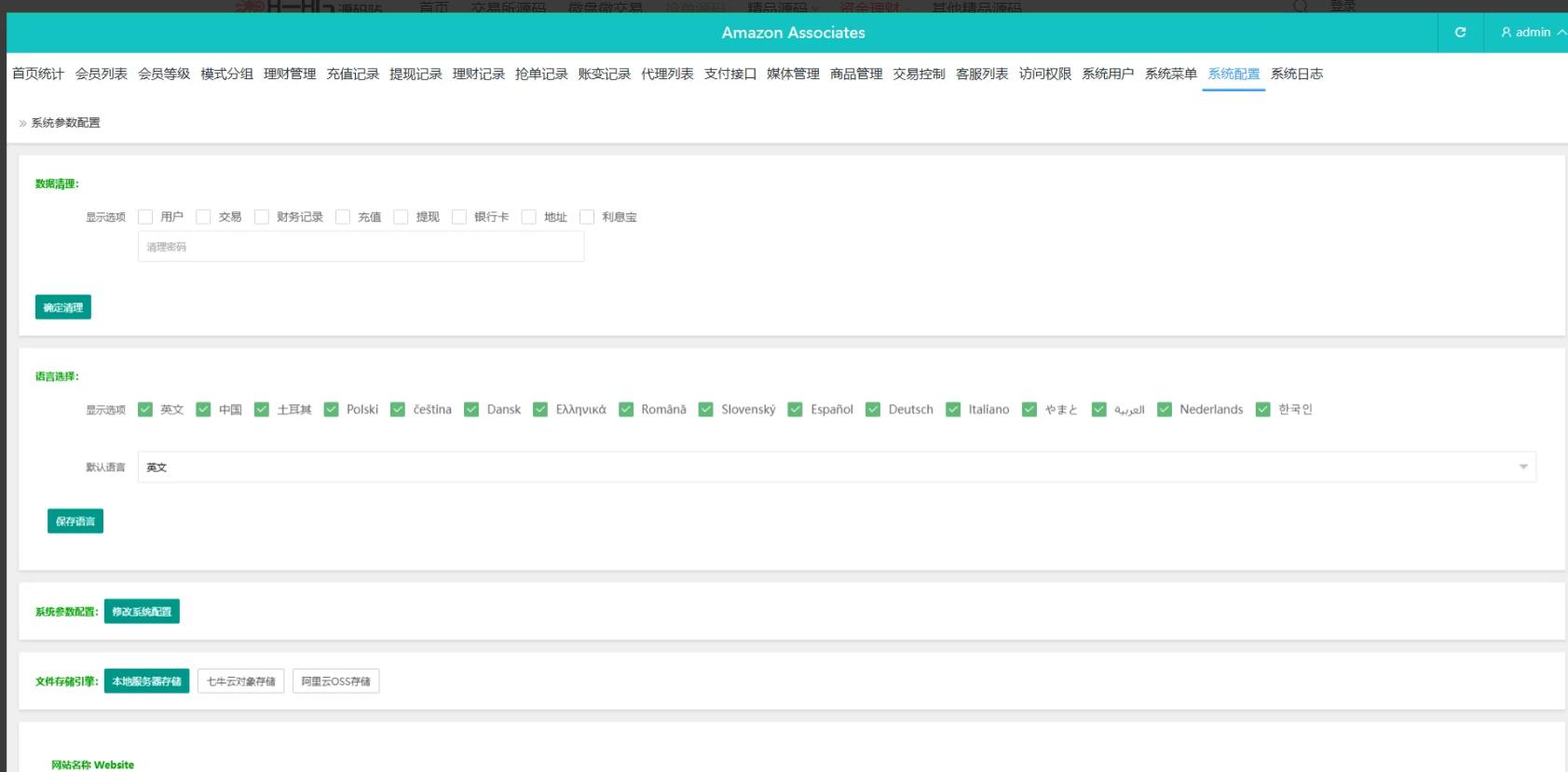Uncheck the Nederlands language option
This screenshot has width=1568, height=772.
1165,410
